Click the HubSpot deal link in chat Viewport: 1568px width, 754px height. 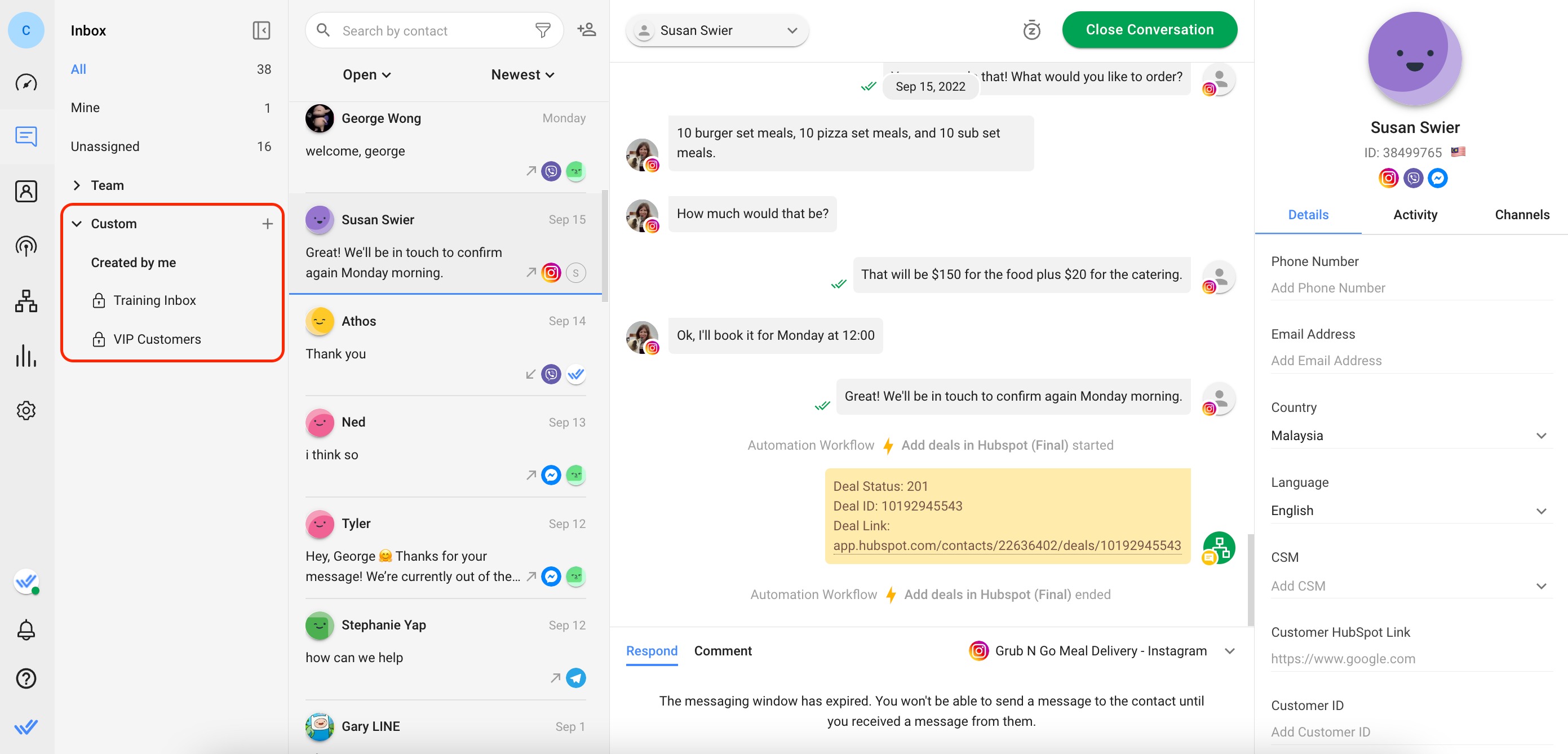pyautogui.click(x=1007, y=545)
